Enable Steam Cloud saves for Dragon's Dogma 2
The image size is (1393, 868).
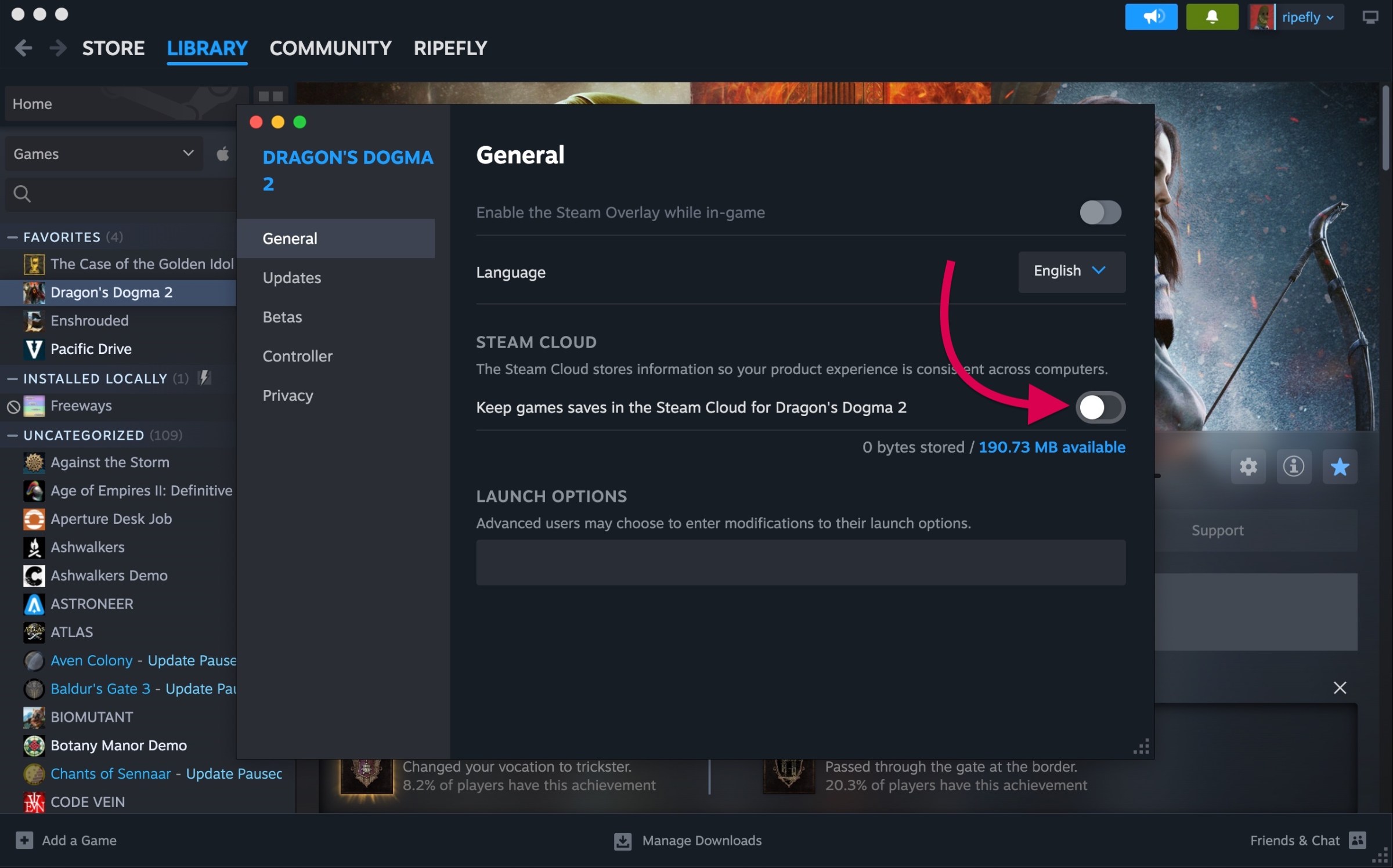pos(1100,407)
